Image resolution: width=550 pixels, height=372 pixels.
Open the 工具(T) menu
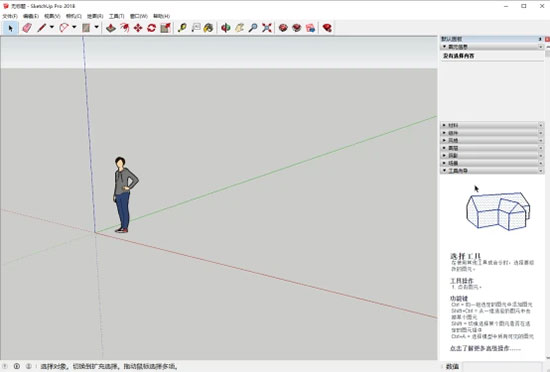click(116, 16)
